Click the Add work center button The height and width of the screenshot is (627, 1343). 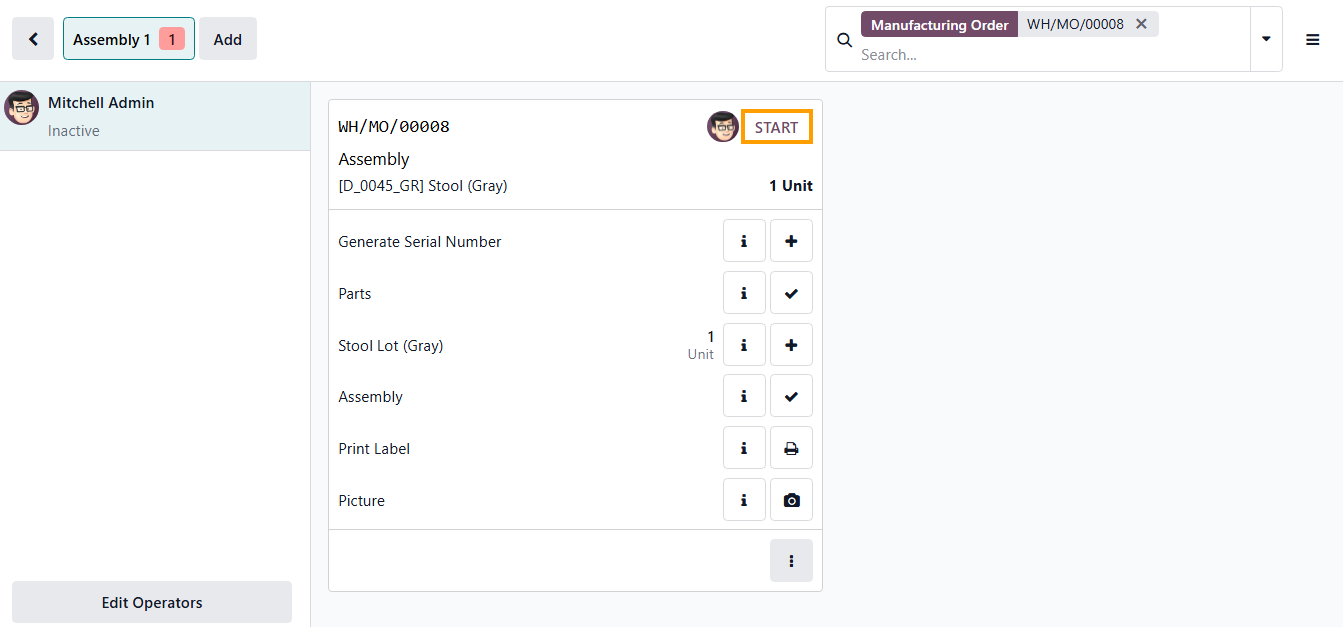[228, 39]
